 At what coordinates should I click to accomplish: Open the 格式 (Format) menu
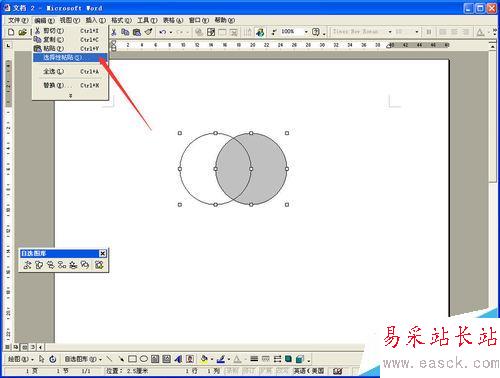[121, 20]
